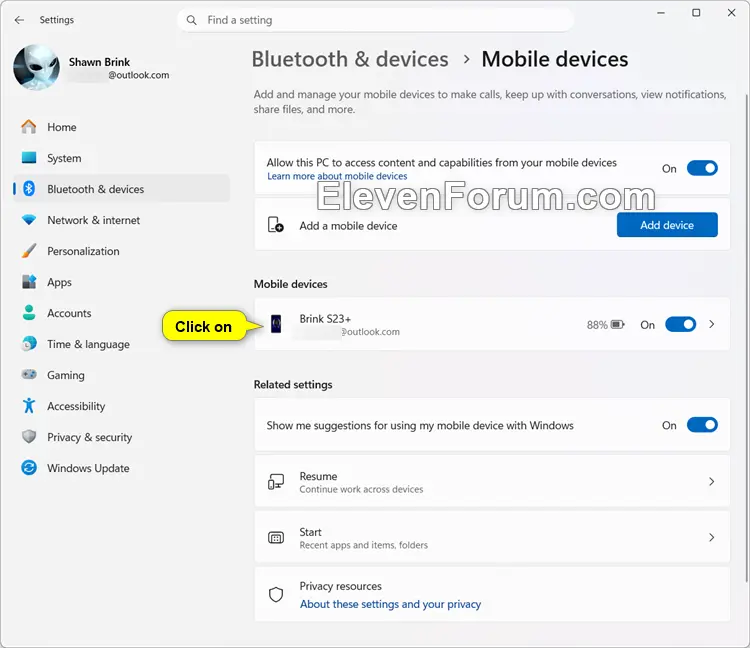Image resolution: width=750 pixels, height=648 pixels.
Task: Click the 88% battery percentage text
Action: tap(597, 325)
